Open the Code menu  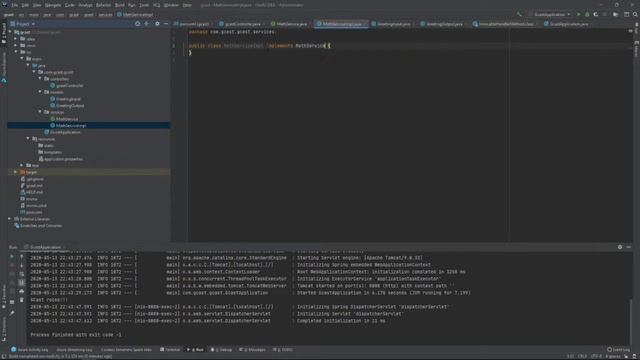click(70, 5)
